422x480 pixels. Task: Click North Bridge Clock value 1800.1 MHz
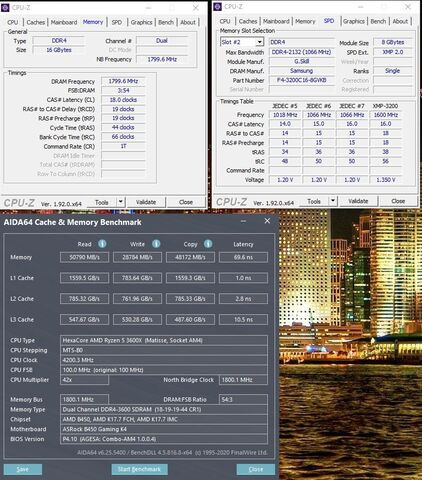[x=243, y=380]
